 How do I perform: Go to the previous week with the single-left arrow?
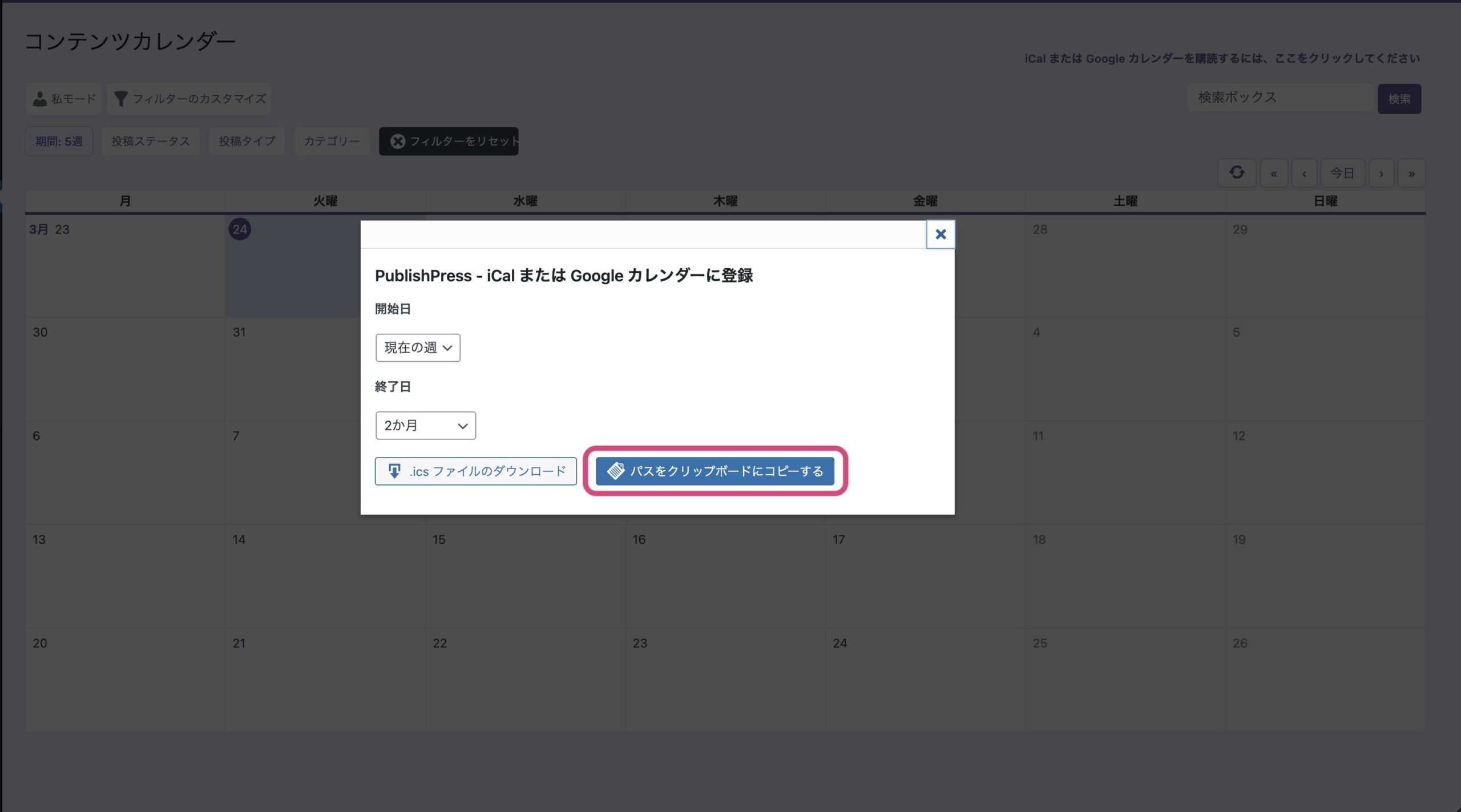tap(1304, 173)
